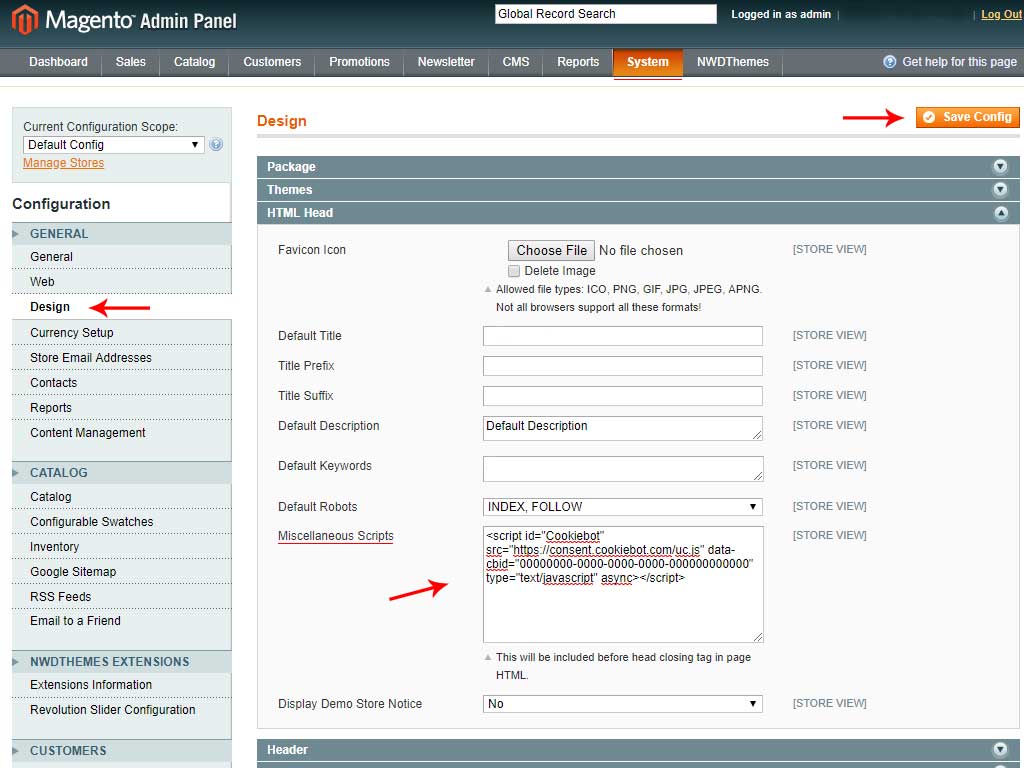Viewport: 1024px width, 768px height.
Task: Open Google Sitemap in sidebar
Action: click(x=73, y=571)
